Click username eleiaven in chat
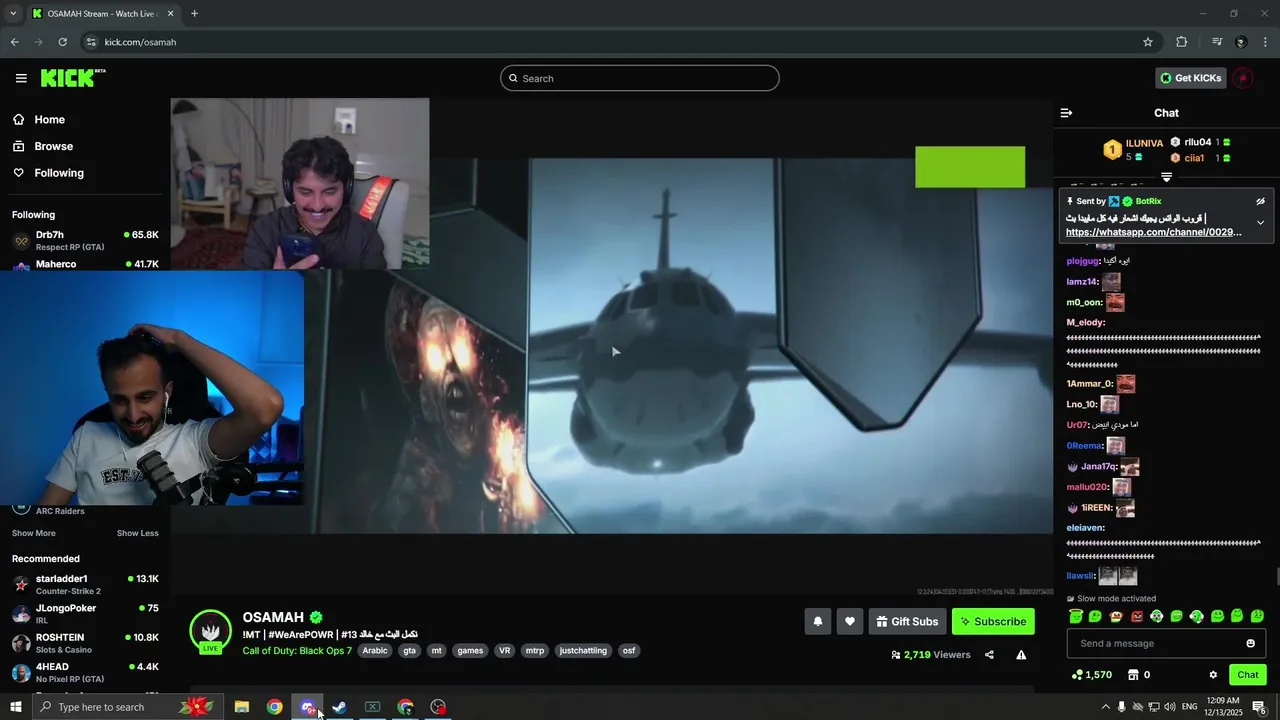 click(1085, 527)
